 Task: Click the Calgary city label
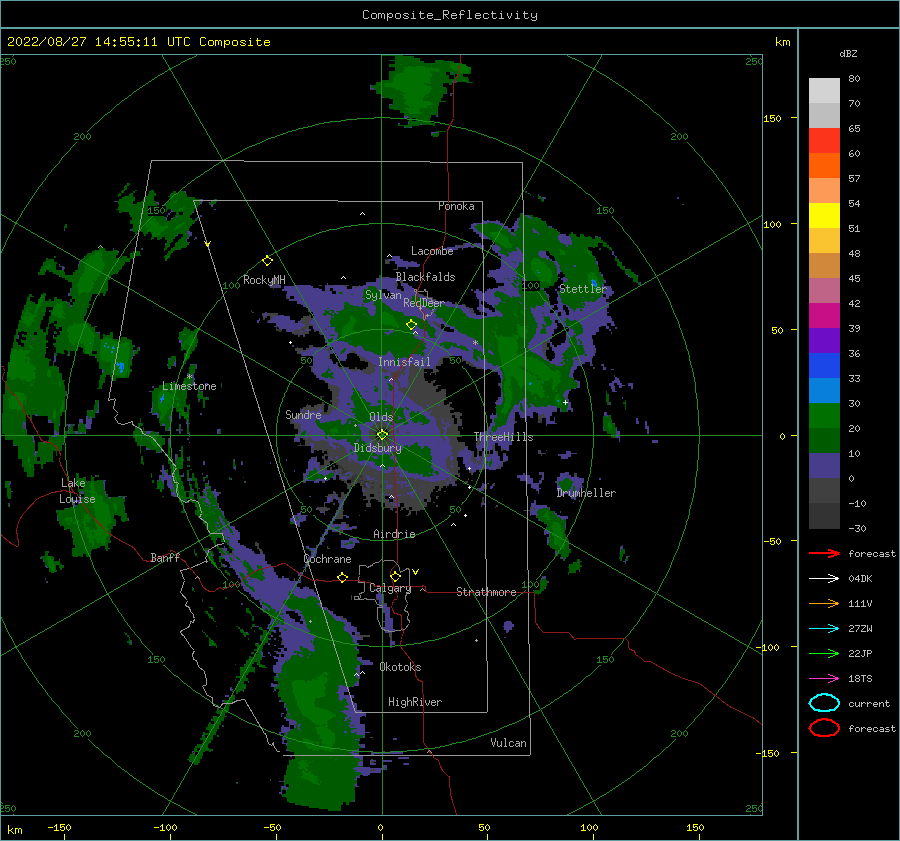click(x=390, y=588)
